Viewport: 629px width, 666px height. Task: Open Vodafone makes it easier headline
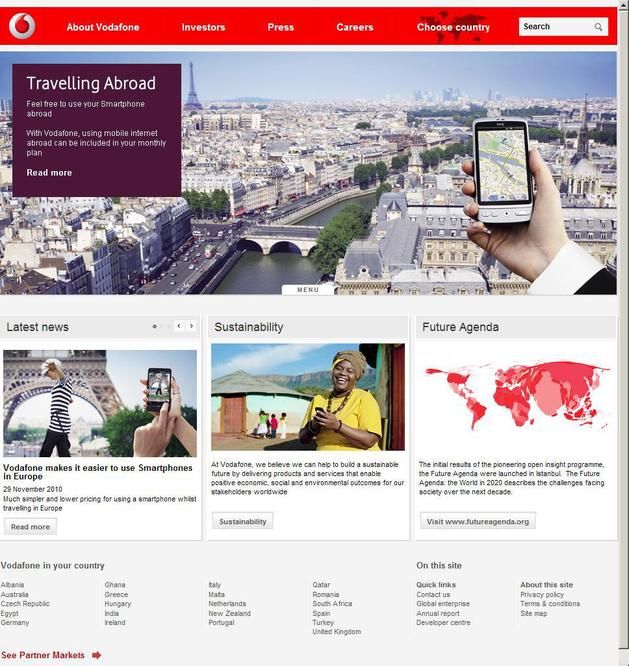(98, 472)
